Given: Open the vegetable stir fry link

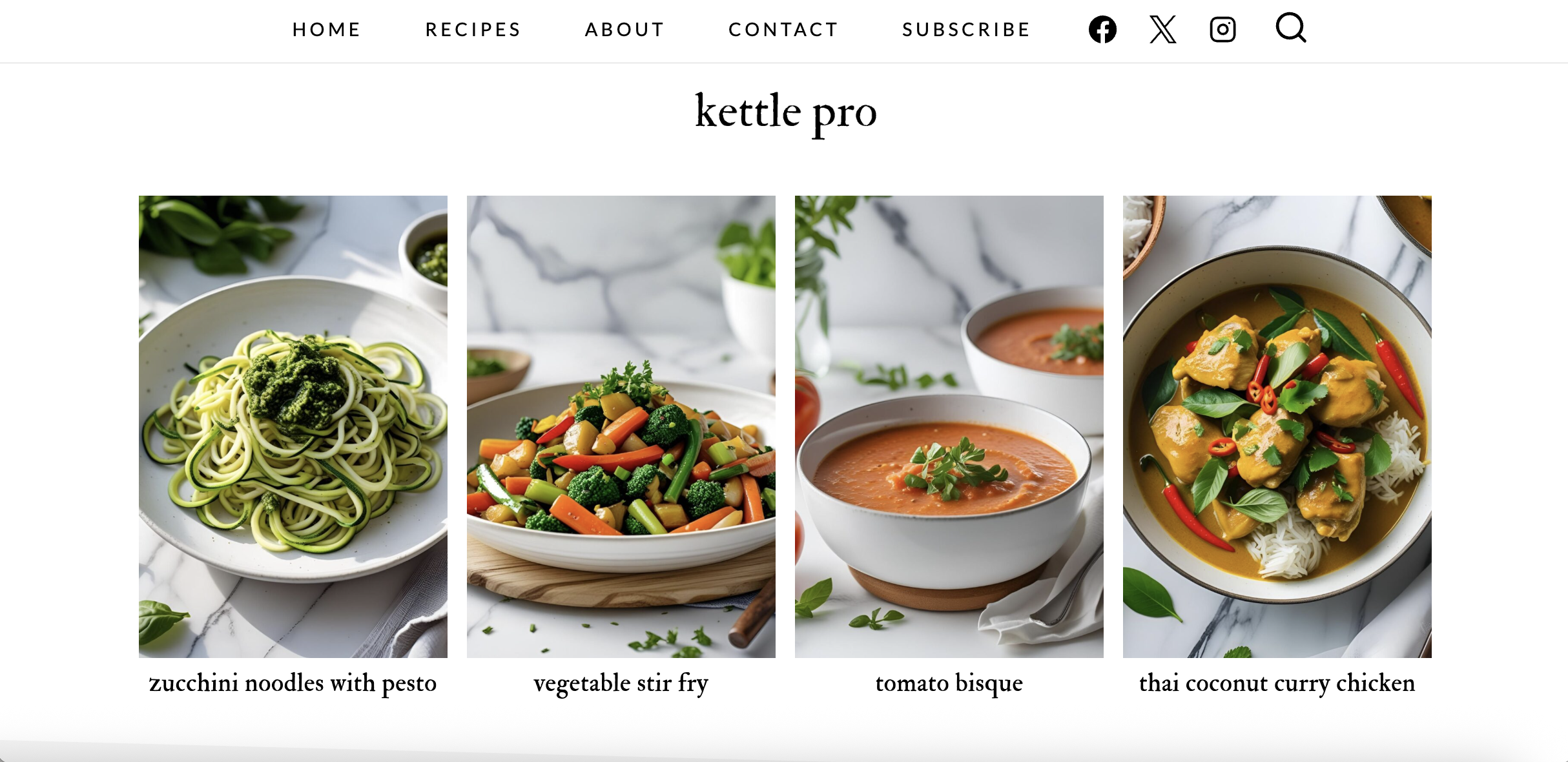Looking at the screenshot, I should 621,683.
